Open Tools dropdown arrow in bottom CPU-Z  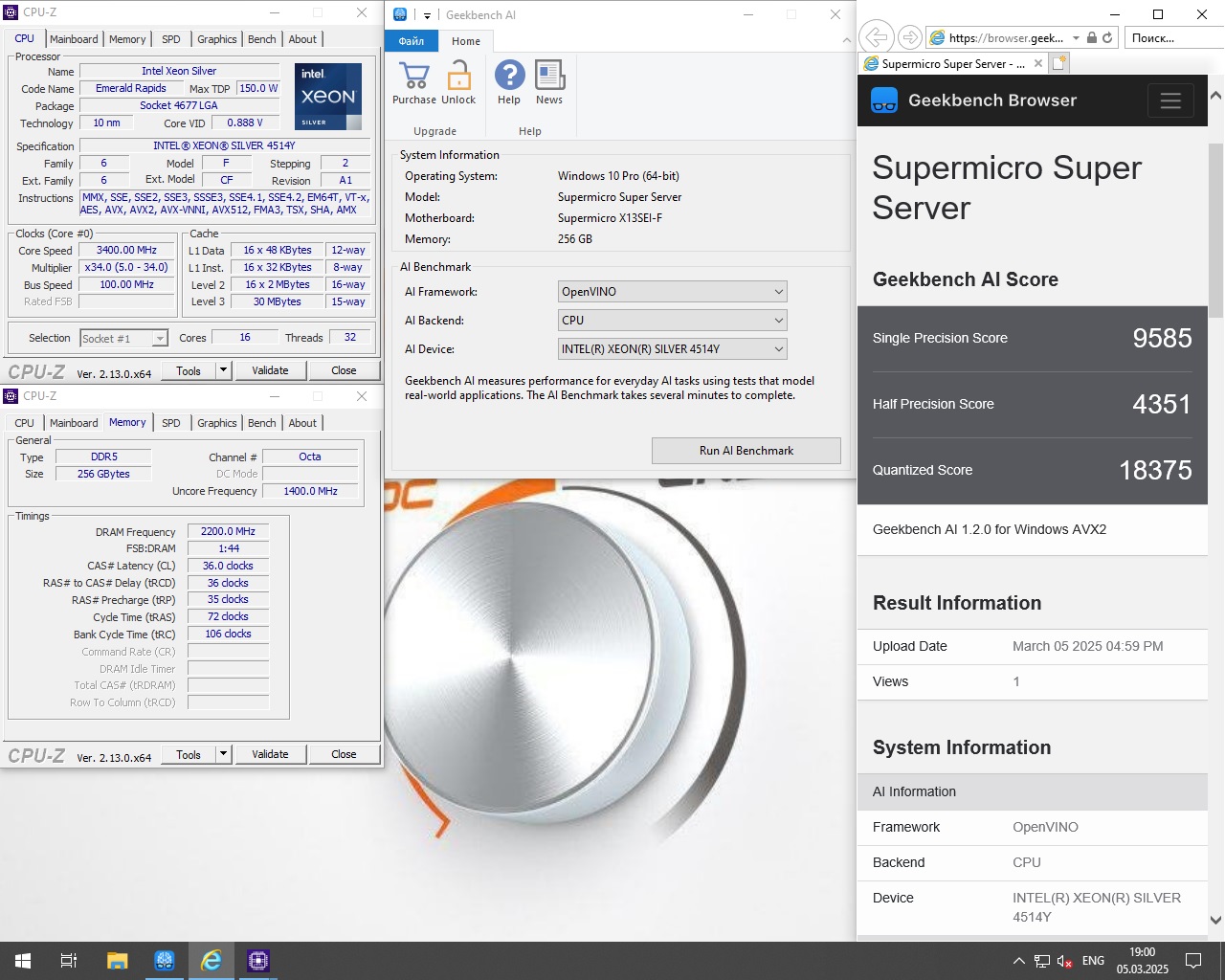click(x=223, y=754)
